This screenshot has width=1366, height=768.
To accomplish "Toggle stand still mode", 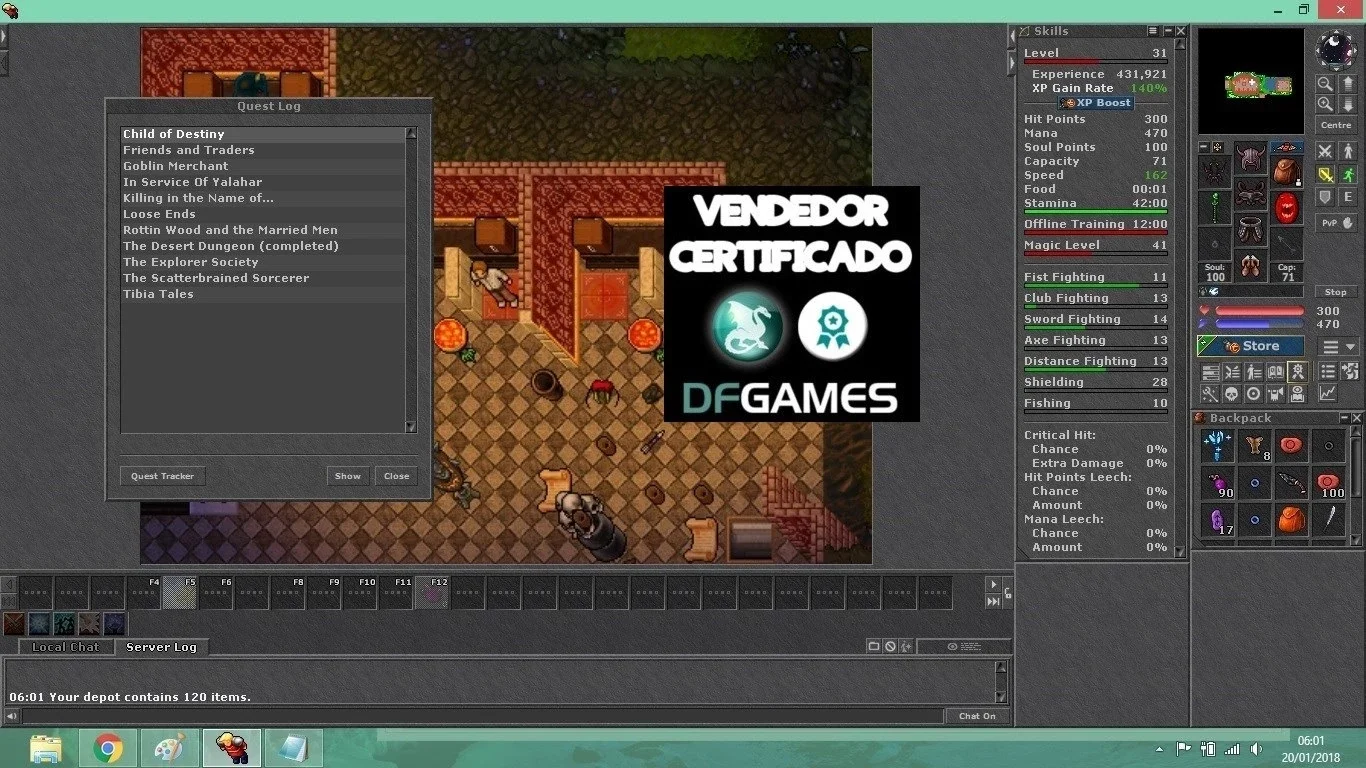I will coord(1348,151).
